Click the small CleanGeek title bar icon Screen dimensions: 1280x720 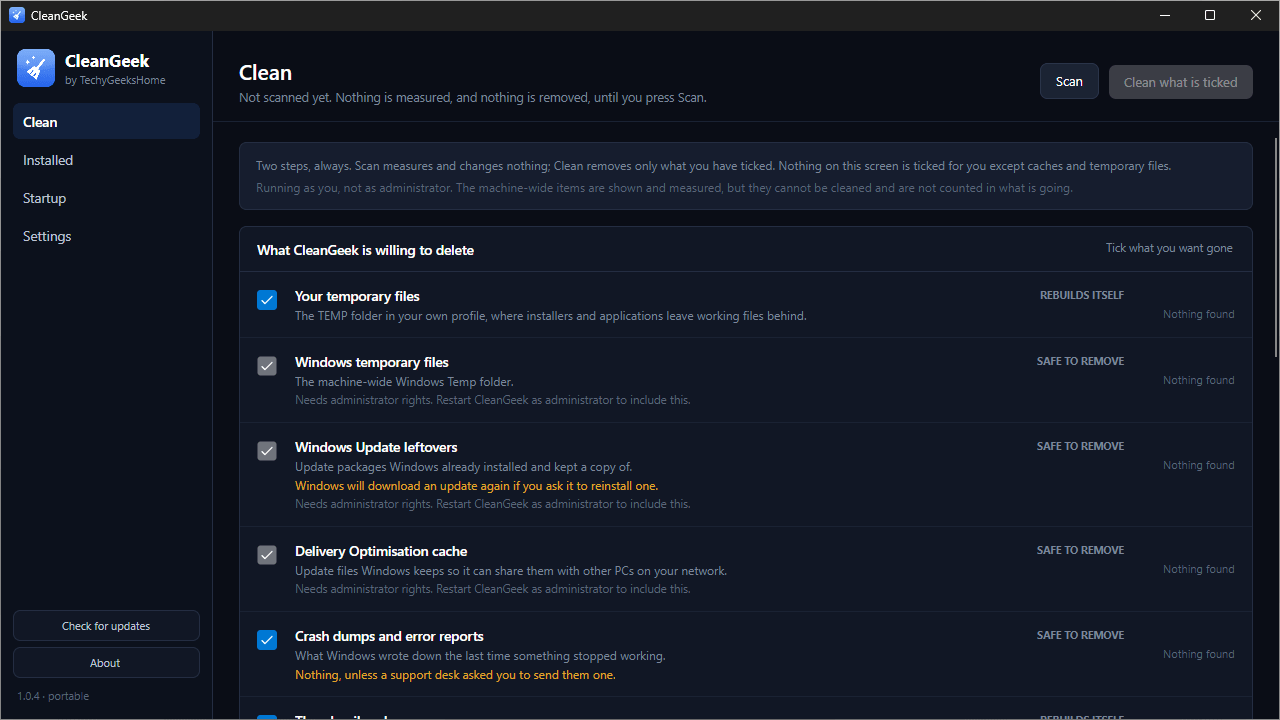17,15
